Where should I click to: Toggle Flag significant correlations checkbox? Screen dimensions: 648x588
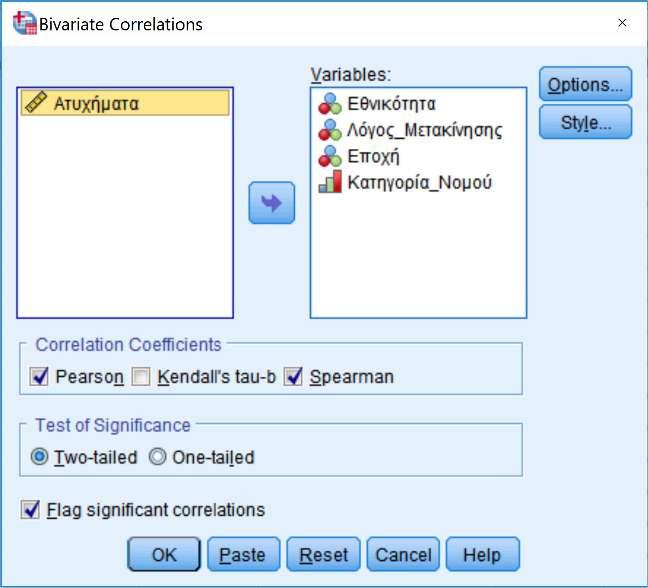tap(30, 509)
